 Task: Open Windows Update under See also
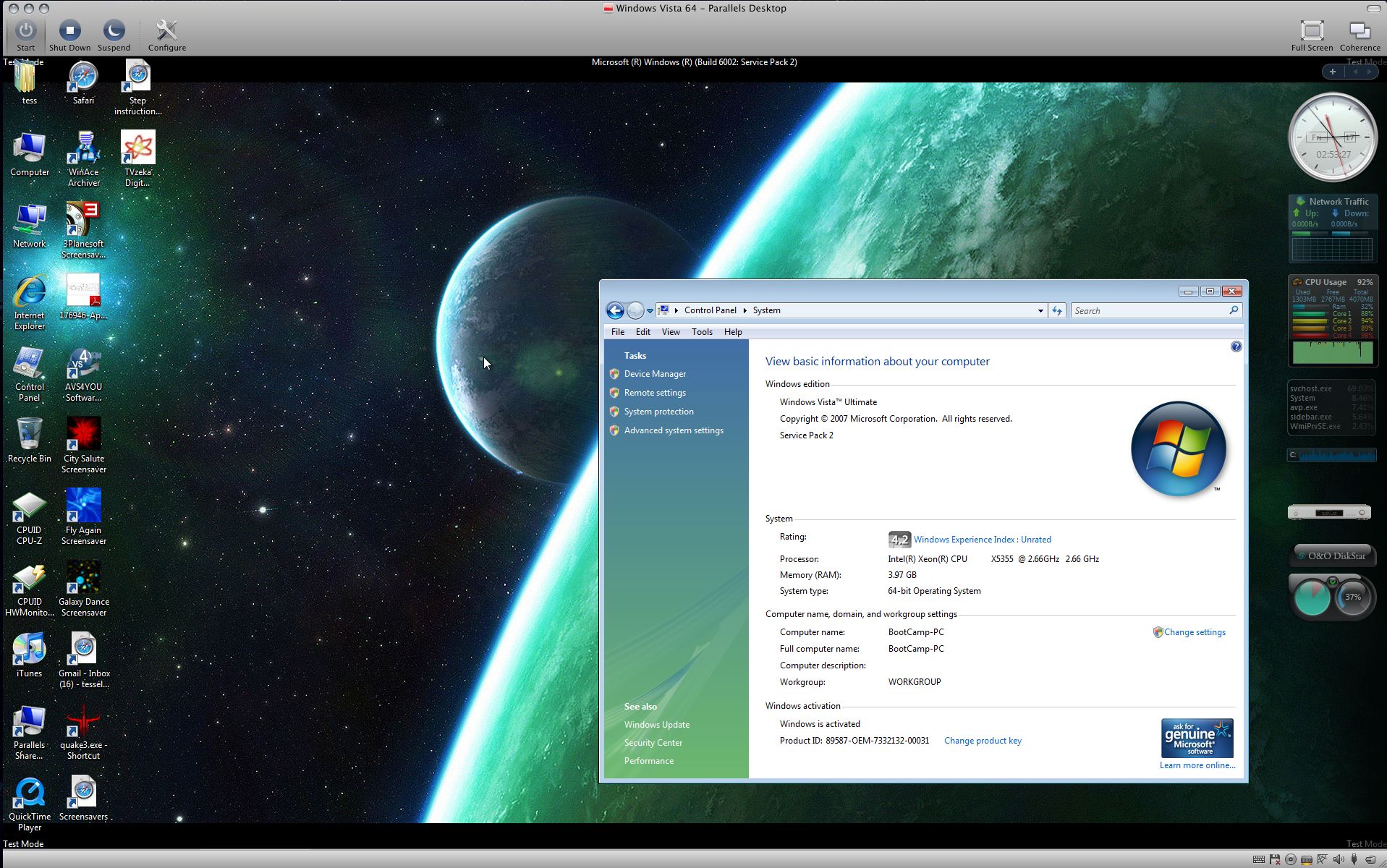point(656,725)
